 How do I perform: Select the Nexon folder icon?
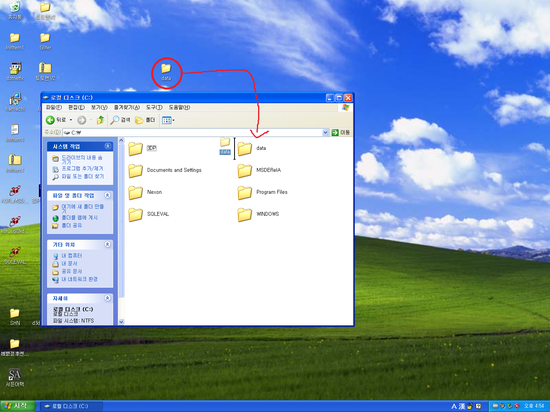(135, 192)
